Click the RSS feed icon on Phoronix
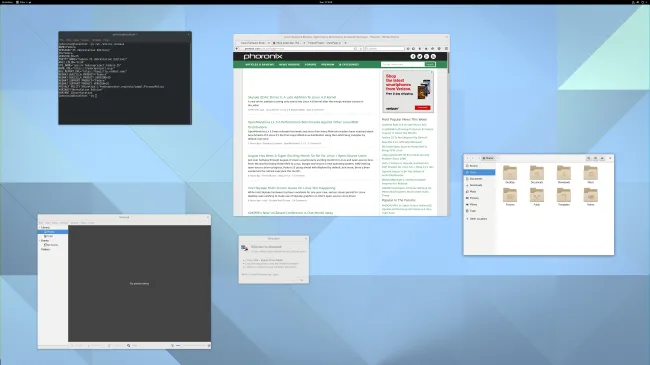650x365 pixels. pyautogui.click(x=433, y=56)
